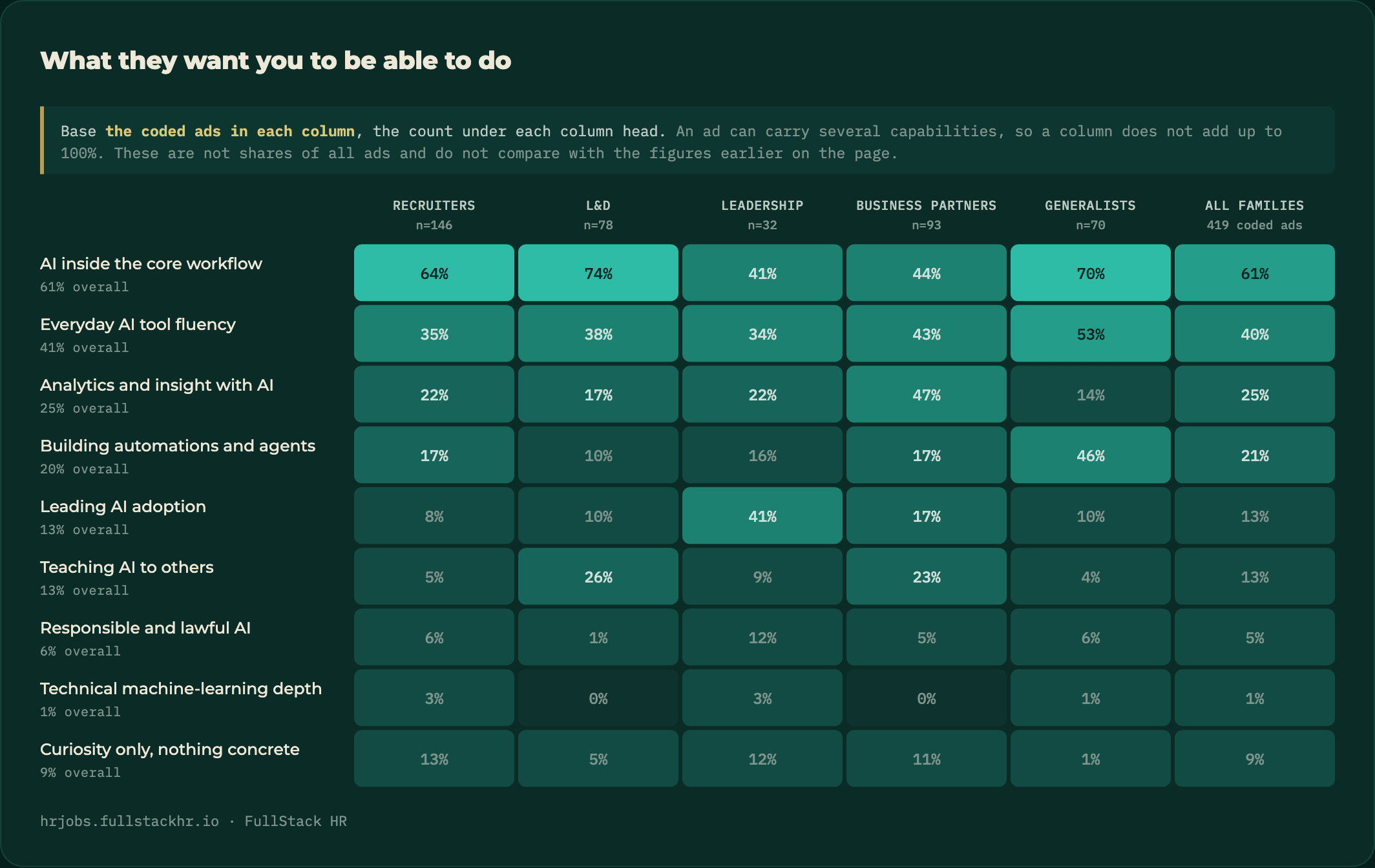Click the 74% L&D core workflow cell
This screenshot has width=1375, height=868.
(598, 273)
